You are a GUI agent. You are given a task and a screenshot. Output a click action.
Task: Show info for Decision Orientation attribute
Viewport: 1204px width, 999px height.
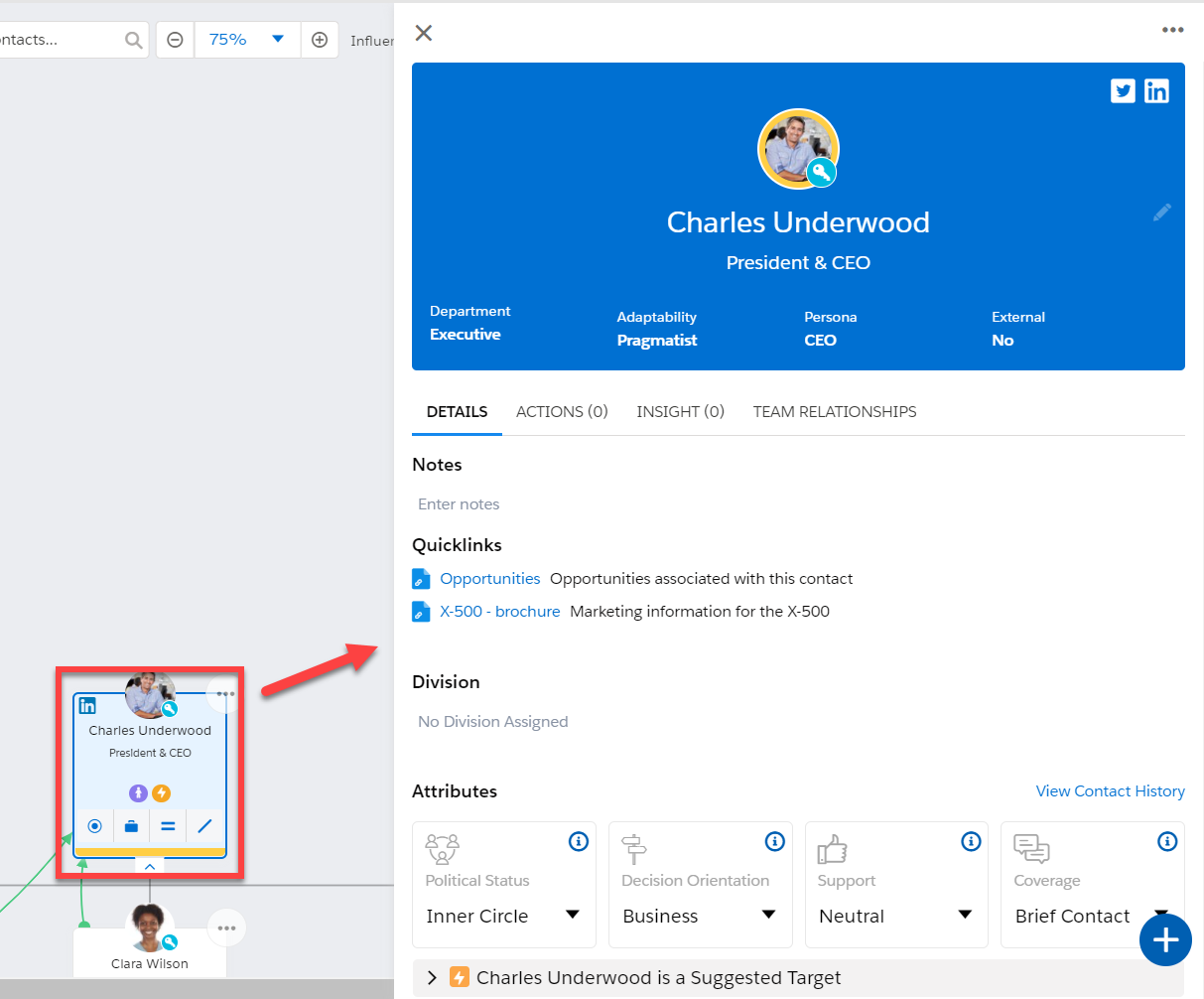pos(775,841)
